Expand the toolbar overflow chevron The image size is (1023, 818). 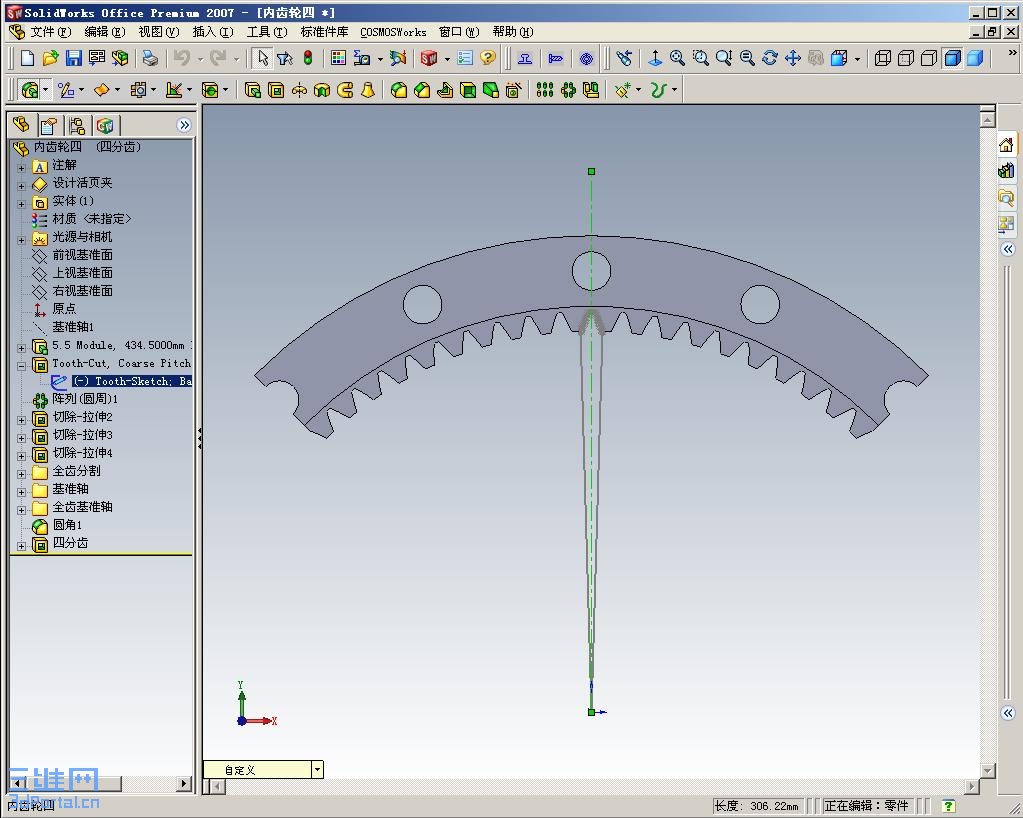pos(1012,53)
